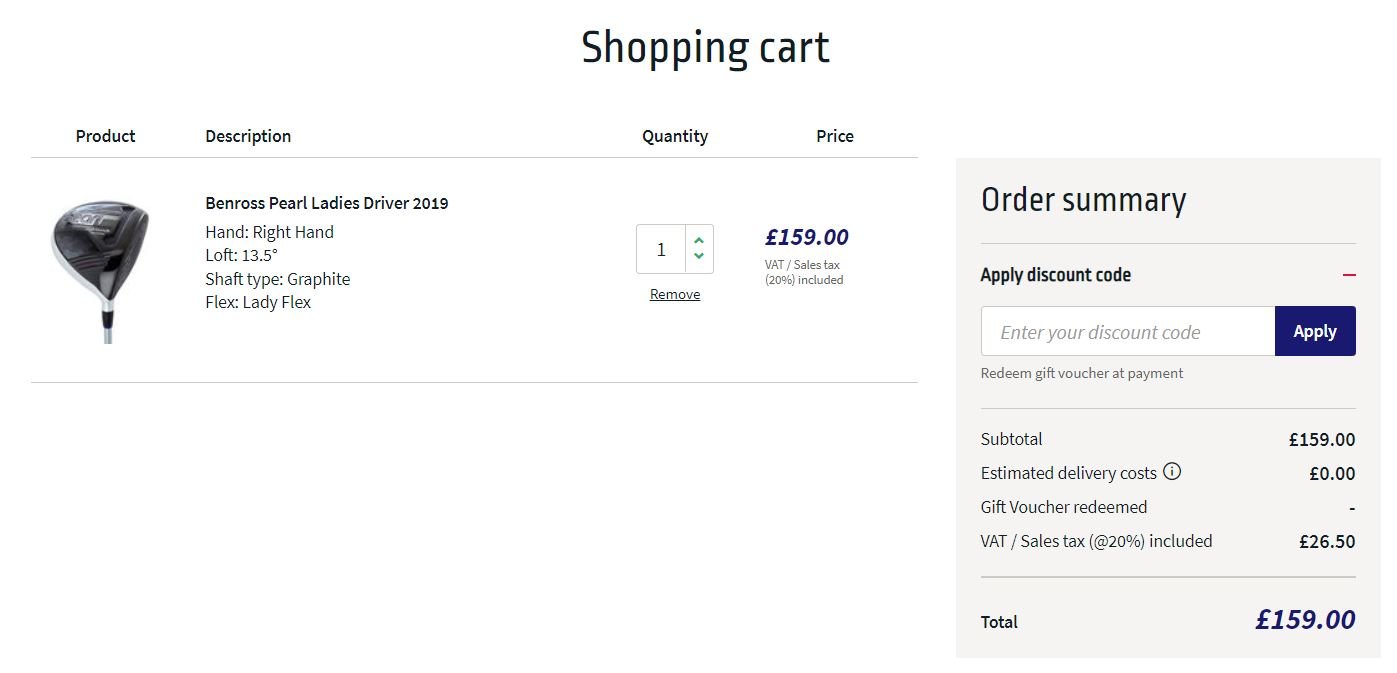
Task: Remove the Benross driver from cart
Action: [x=675, y=294]
